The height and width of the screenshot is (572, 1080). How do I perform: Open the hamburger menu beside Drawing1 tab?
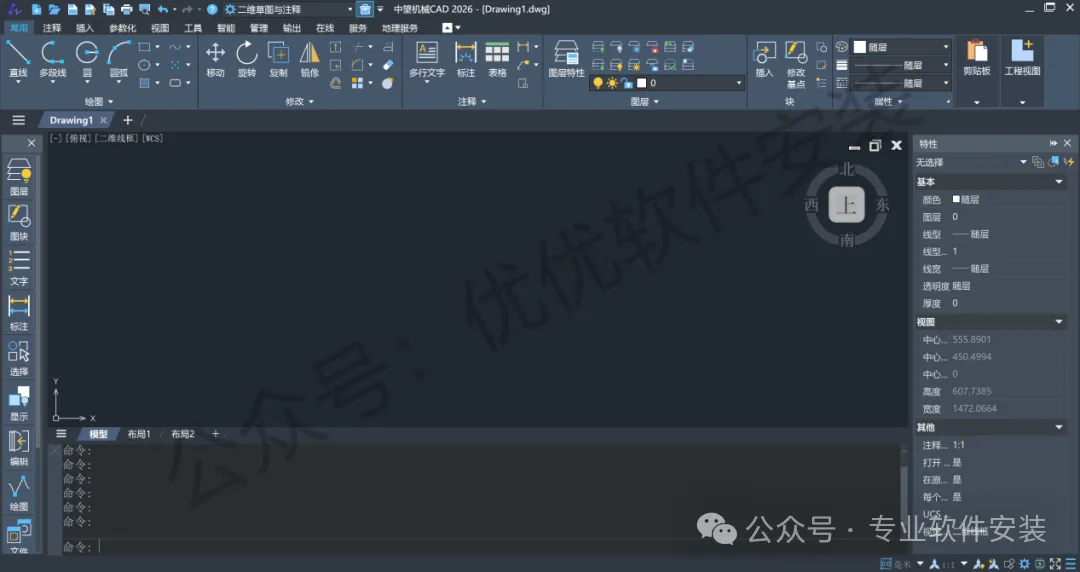19,120
